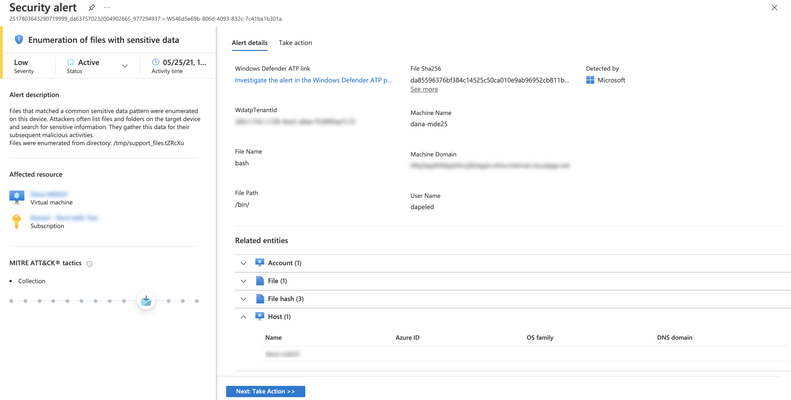Open the blurred subscription link
The width and height of the screenshot is (791, 400).
64,218
